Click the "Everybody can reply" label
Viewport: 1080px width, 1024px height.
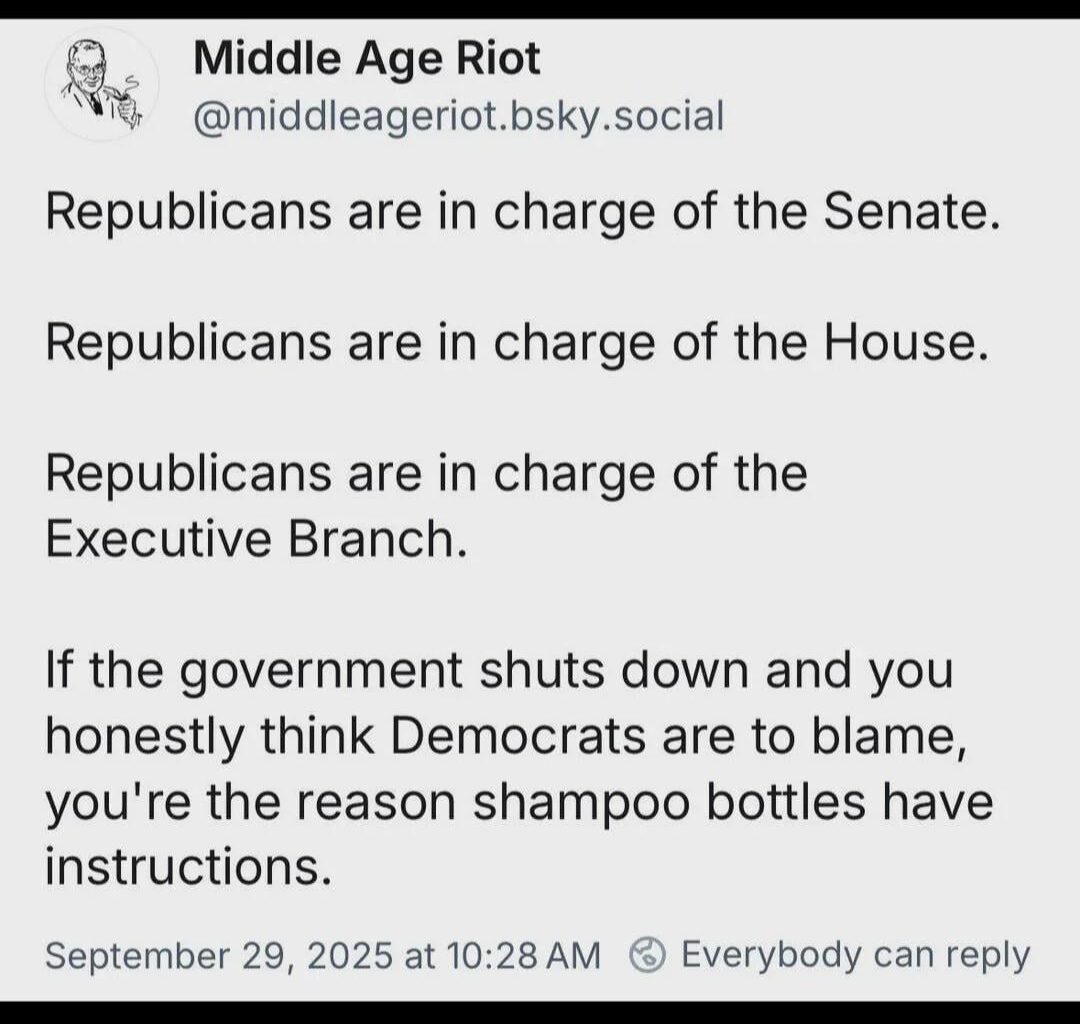click(855, 955)
